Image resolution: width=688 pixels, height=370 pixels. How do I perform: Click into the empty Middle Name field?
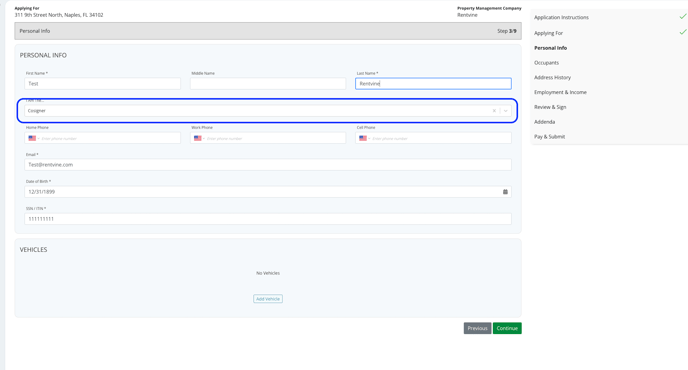pyautogui.click(x=268, y=83)
